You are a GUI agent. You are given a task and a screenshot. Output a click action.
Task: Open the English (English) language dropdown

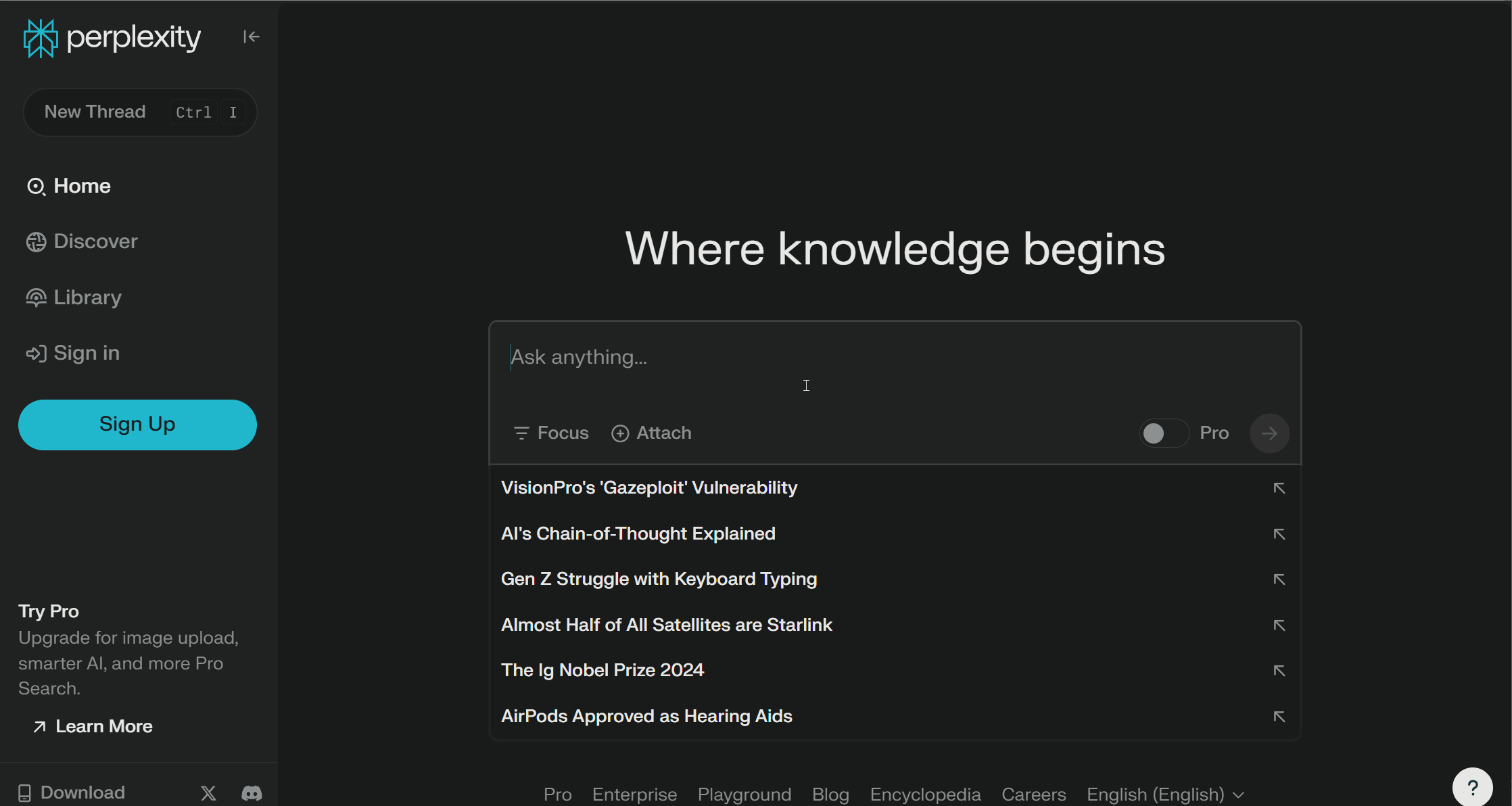[1165, 795]
